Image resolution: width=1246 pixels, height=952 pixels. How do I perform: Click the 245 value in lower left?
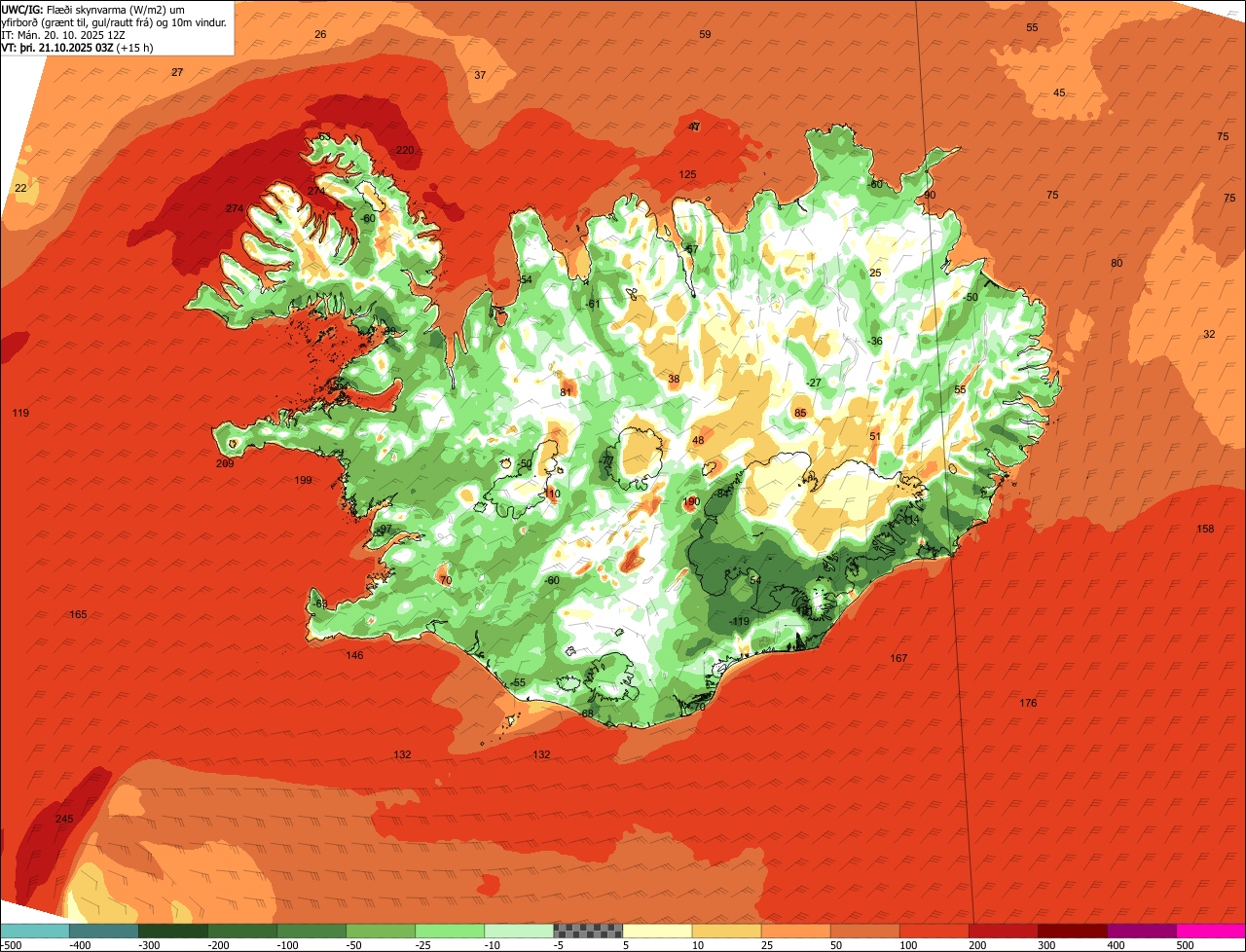point(64,819)
